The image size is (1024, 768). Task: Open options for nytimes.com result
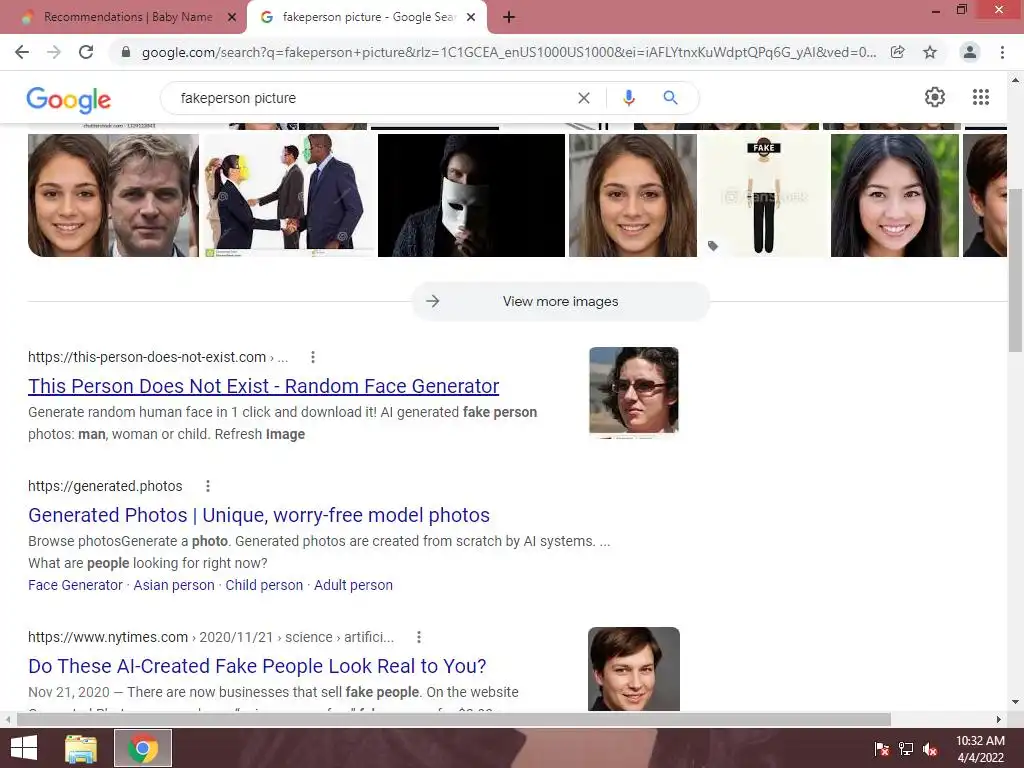(x=419, y=637)
